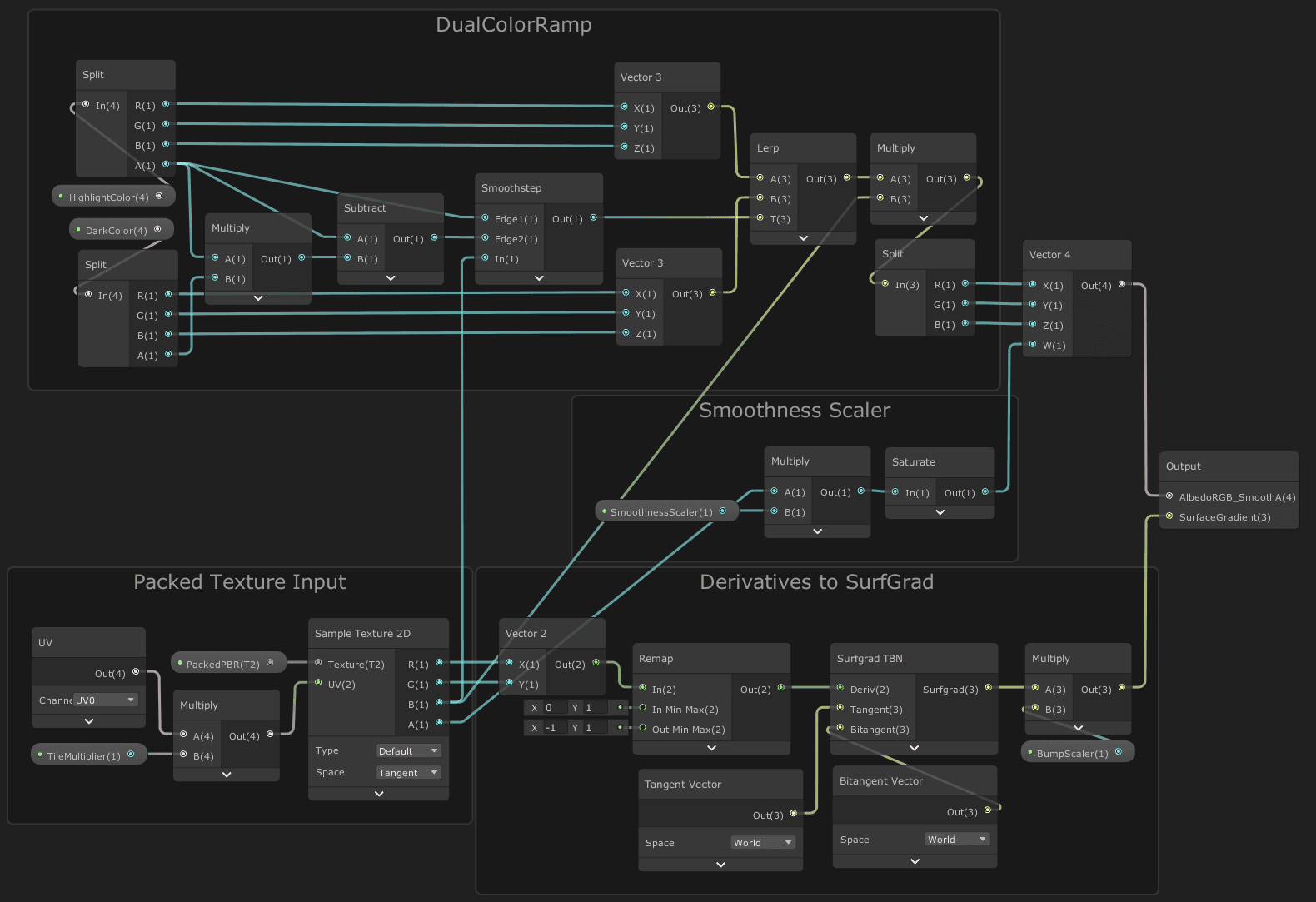1316x902 pixels.
Task: Click Bitangent(3) input port on Surfgrad TBN
Action: [840, 729]
